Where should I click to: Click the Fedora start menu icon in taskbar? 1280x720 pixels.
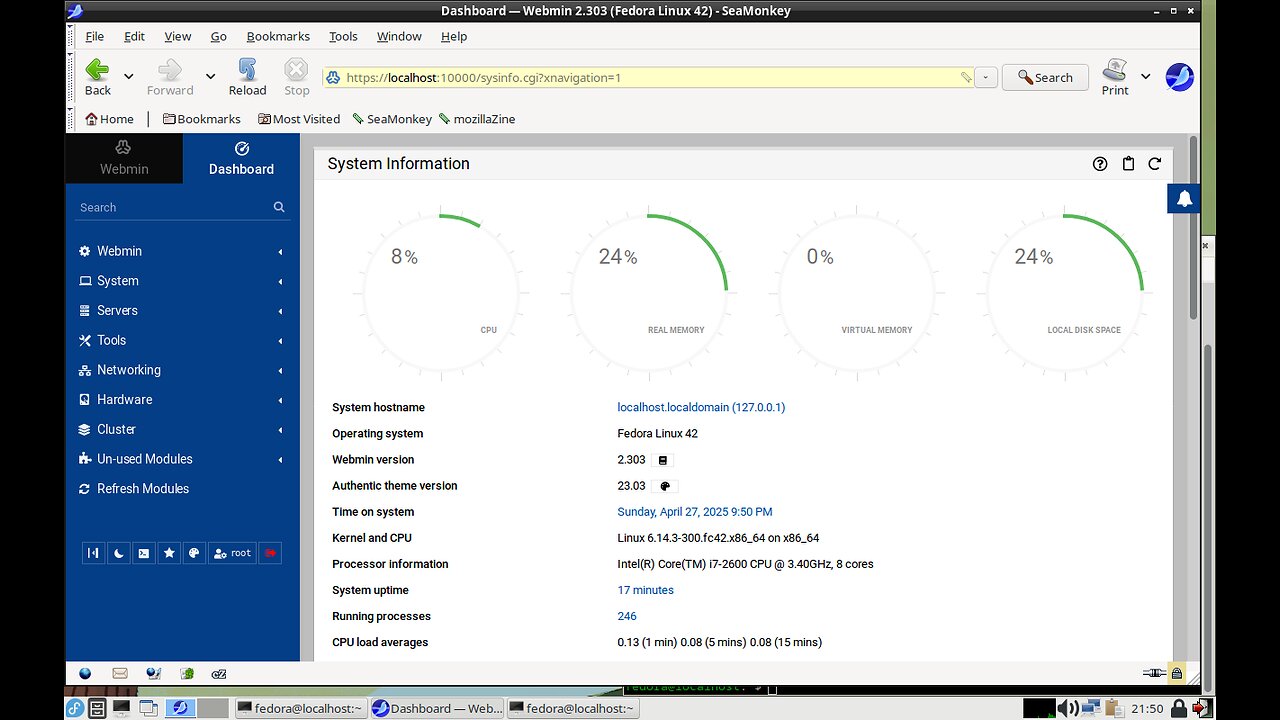75,709
